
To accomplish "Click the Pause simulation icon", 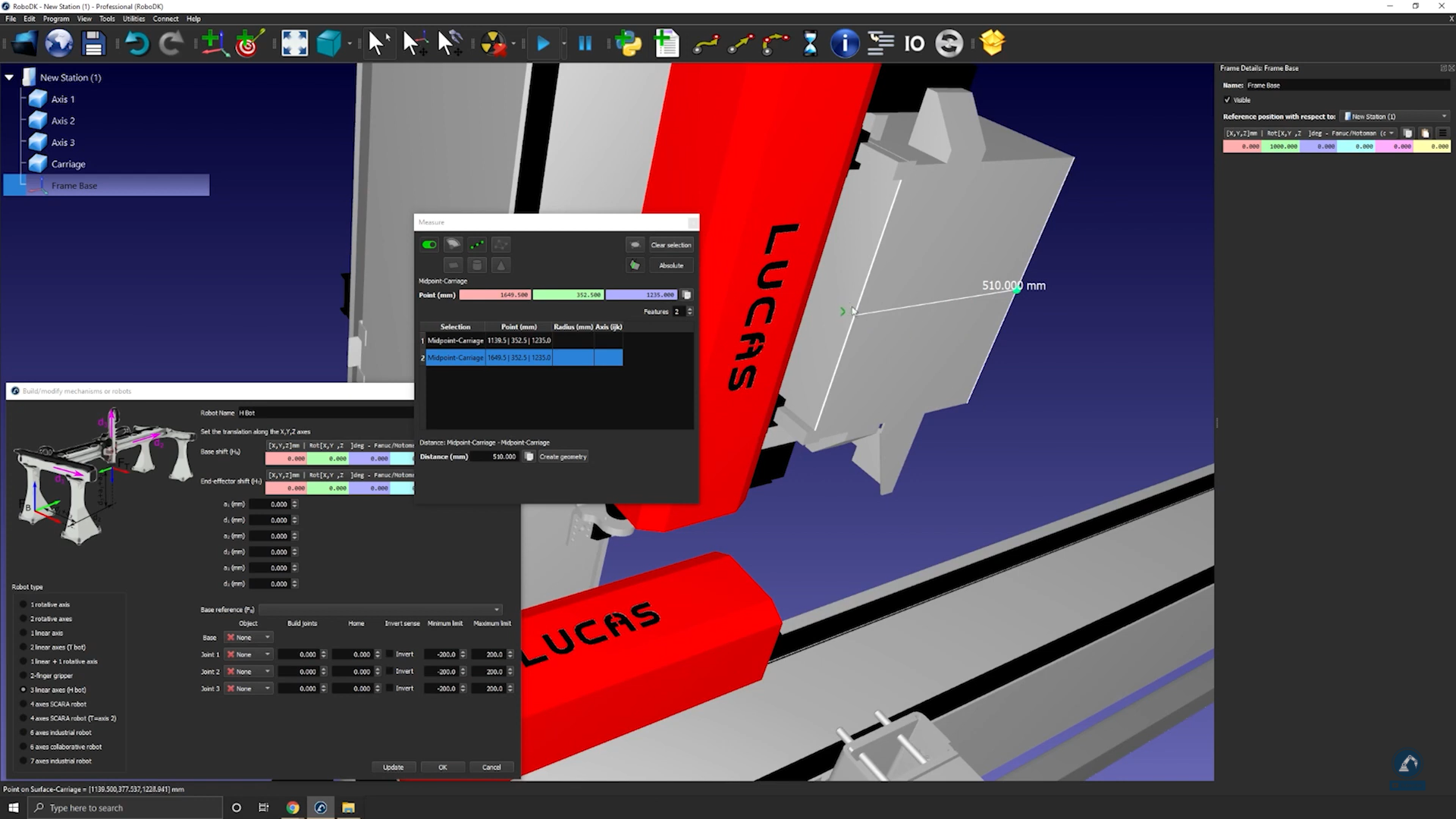I will click(x=585, y=44).
